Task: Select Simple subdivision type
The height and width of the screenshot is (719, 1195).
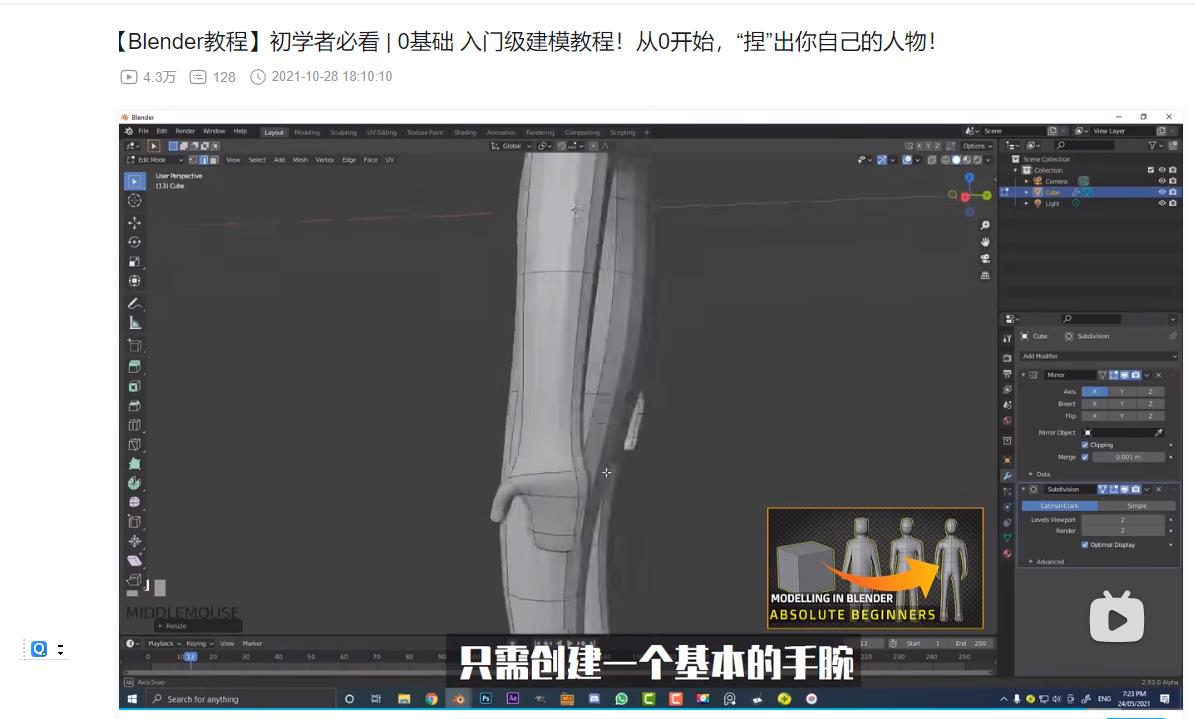Action: tap(1137, 506)
